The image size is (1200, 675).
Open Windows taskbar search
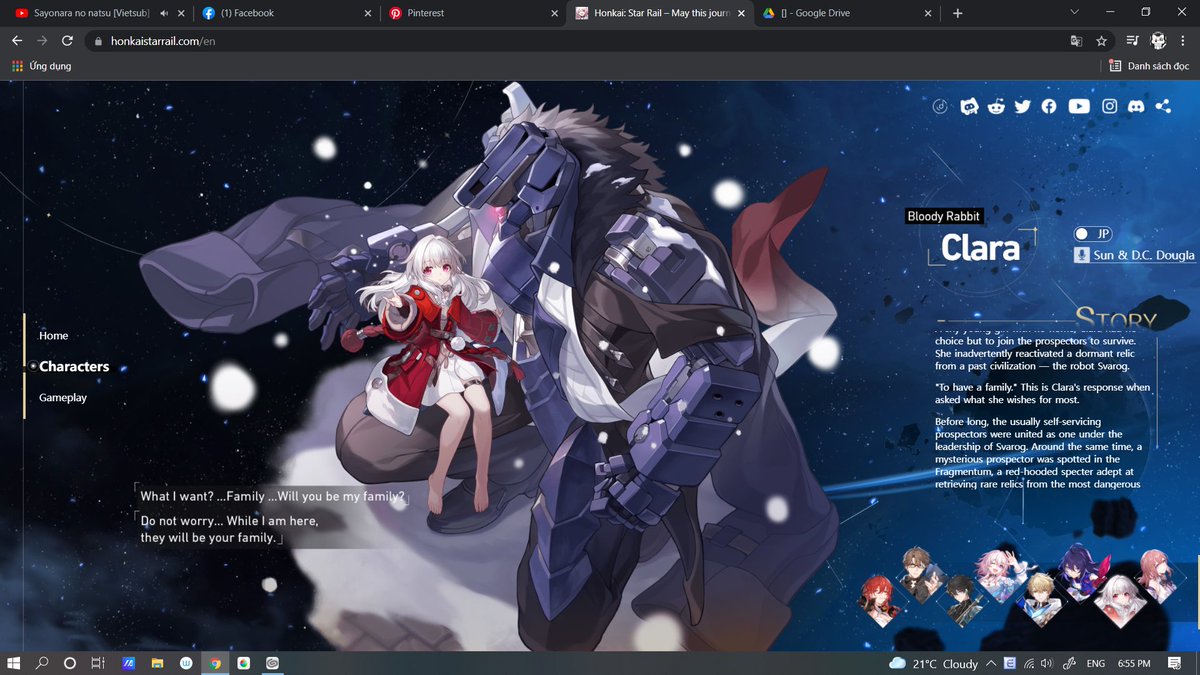pyautogui.click(x=42, y=663)
